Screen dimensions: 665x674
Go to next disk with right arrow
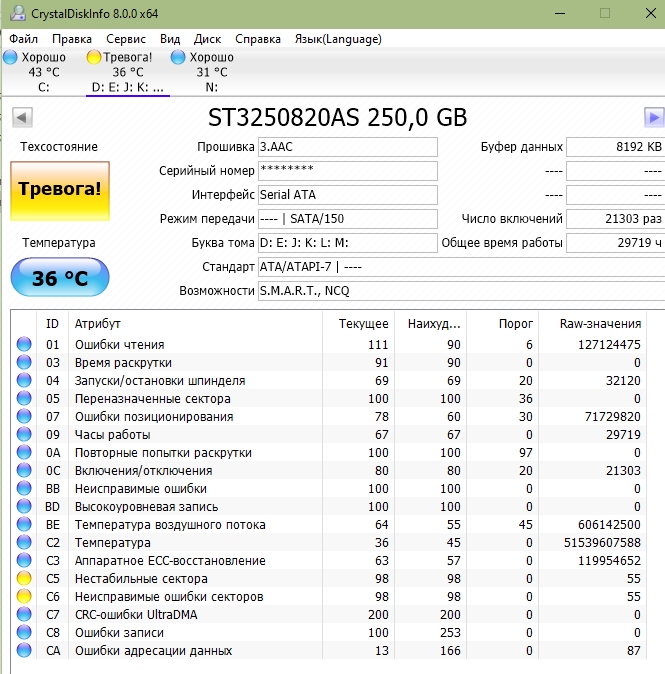(x=654, y=118)
